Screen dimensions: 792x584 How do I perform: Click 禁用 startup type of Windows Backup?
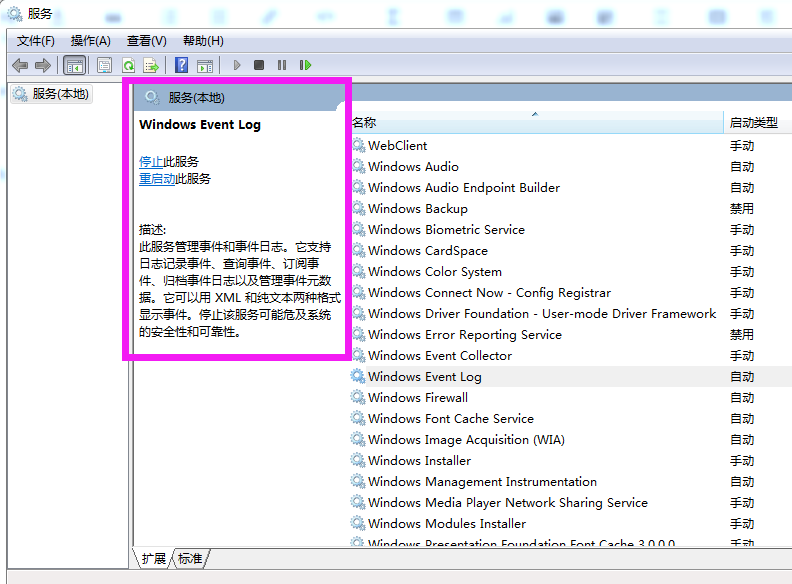pyautogui.click(x=742, y=209)
